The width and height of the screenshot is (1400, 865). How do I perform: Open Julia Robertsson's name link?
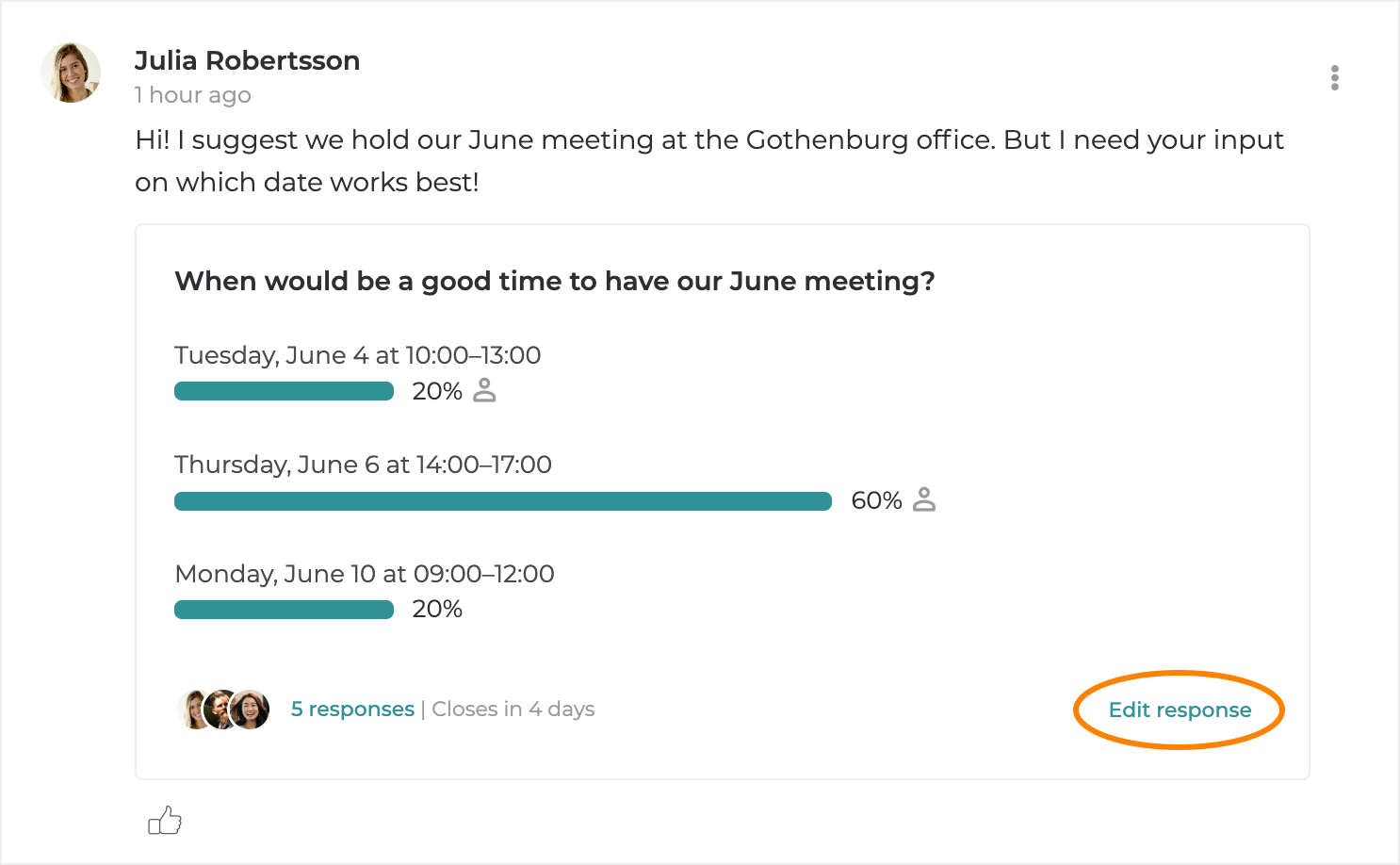247,60
